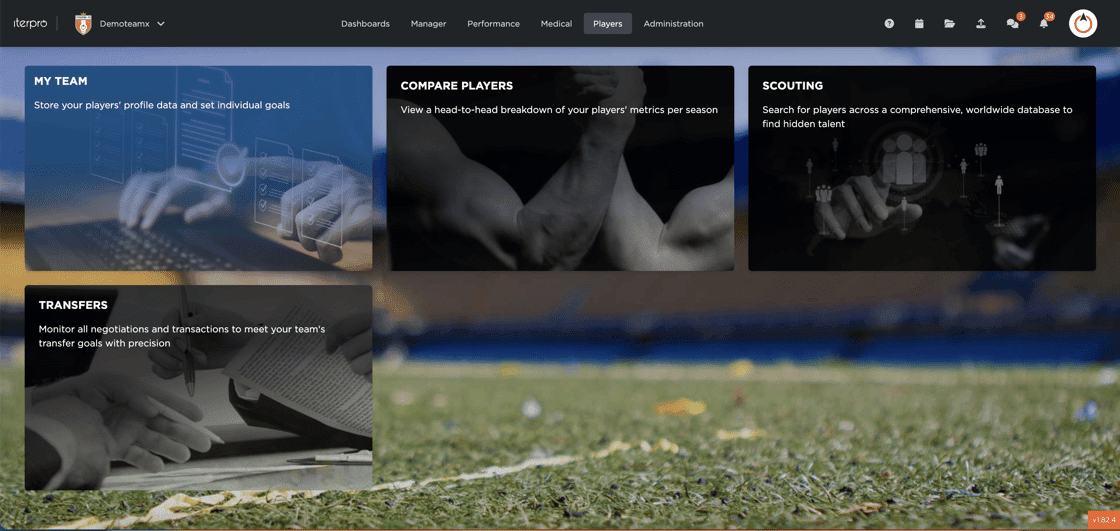
Task: Open the notifications bell icon
Action: tap(1044, 24)
